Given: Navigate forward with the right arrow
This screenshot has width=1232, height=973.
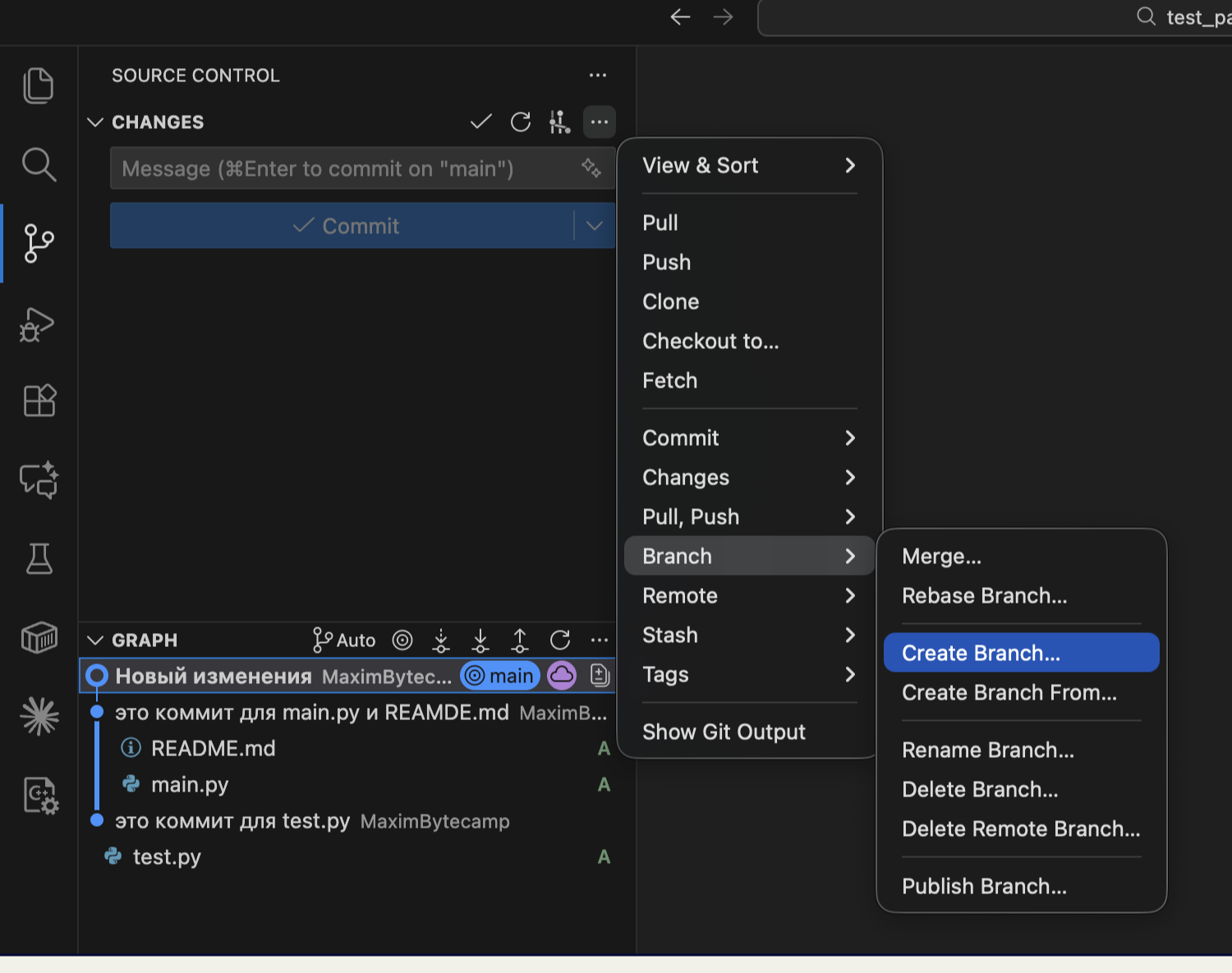Looking at the screenshot, I should coord(723,17).
